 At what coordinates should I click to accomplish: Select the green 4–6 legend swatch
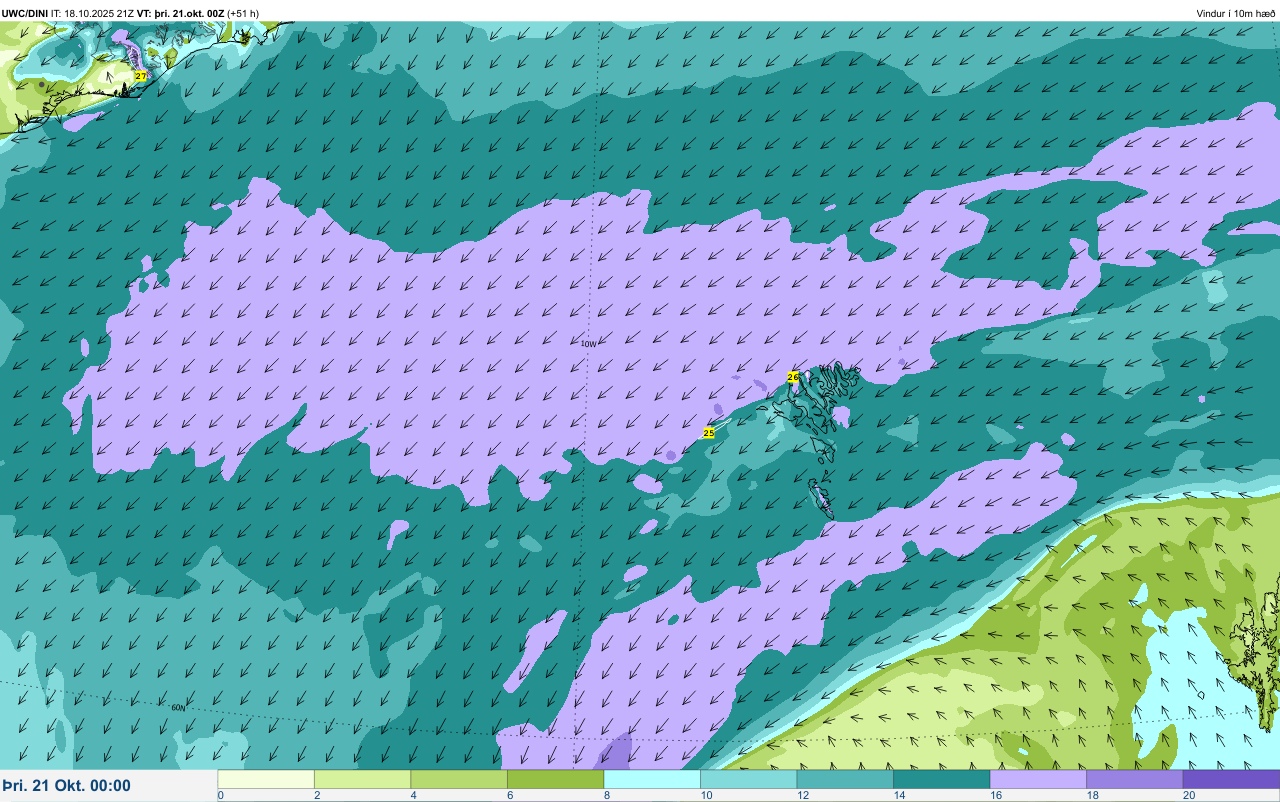point(459,779)
